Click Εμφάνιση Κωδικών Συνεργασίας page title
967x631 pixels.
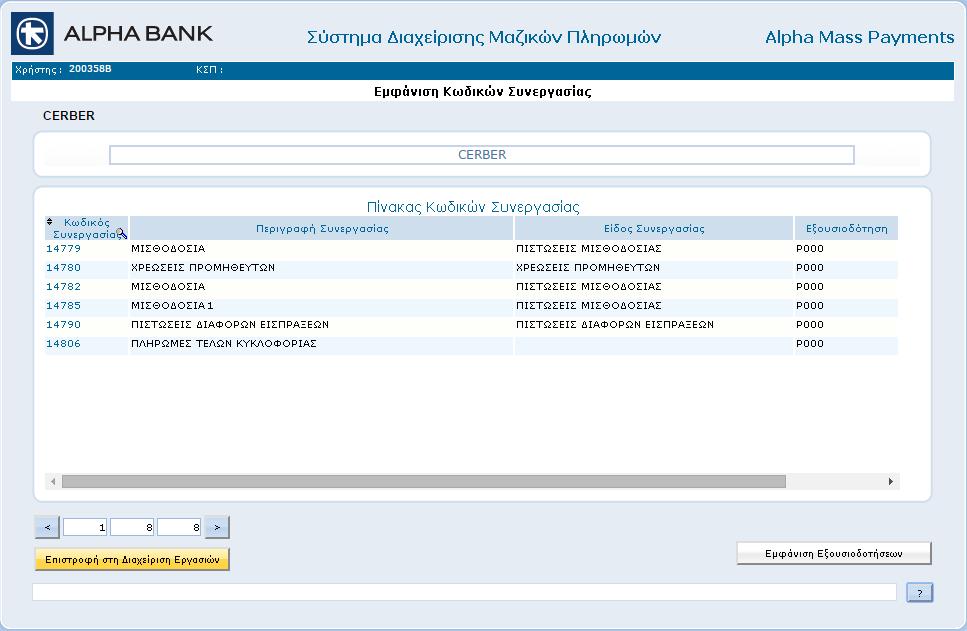tap(482, 92)
